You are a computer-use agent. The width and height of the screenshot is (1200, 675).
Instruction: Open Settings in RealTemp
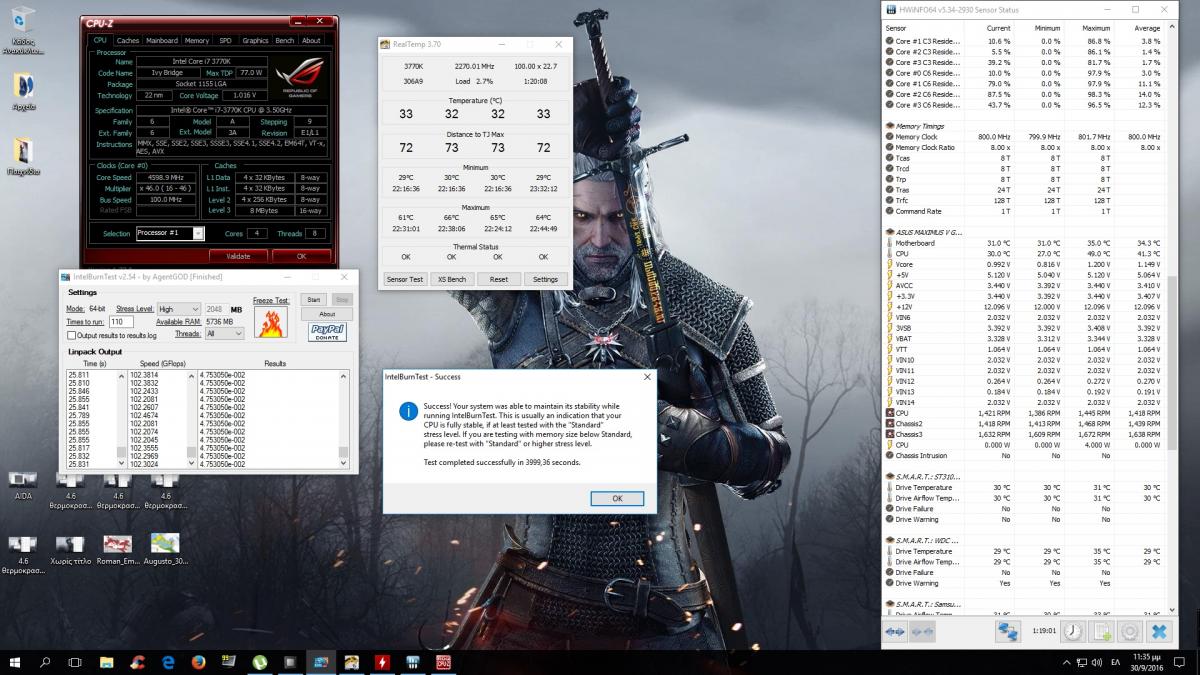click(x=545, y=280)
